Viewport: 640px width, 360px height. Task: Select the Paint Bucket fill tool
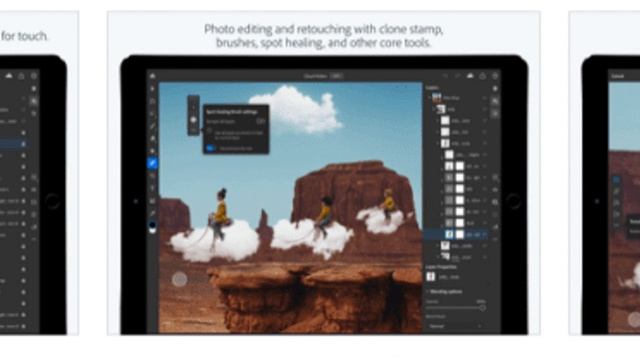tap(153, 151)
